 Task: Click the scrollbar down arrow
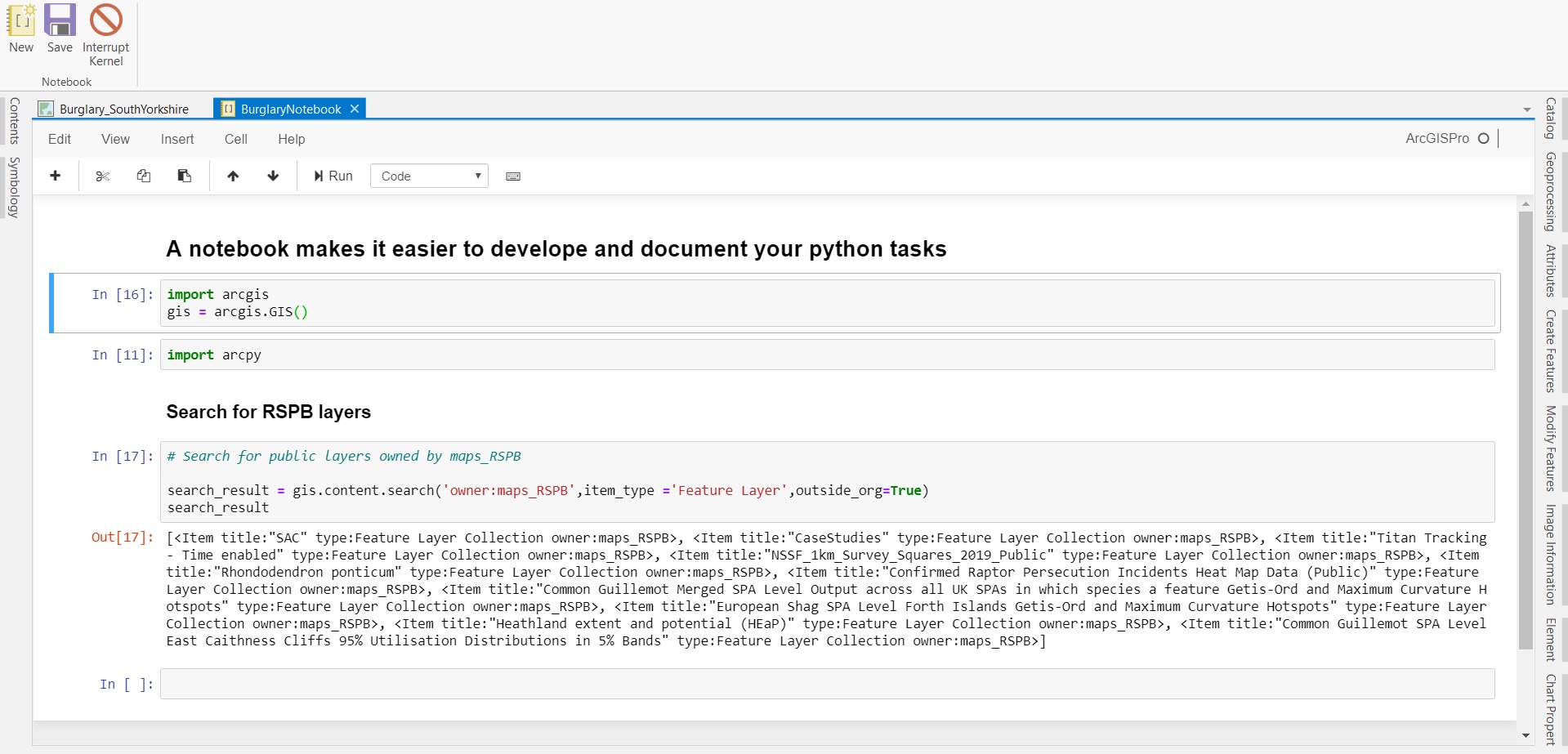1526,735
